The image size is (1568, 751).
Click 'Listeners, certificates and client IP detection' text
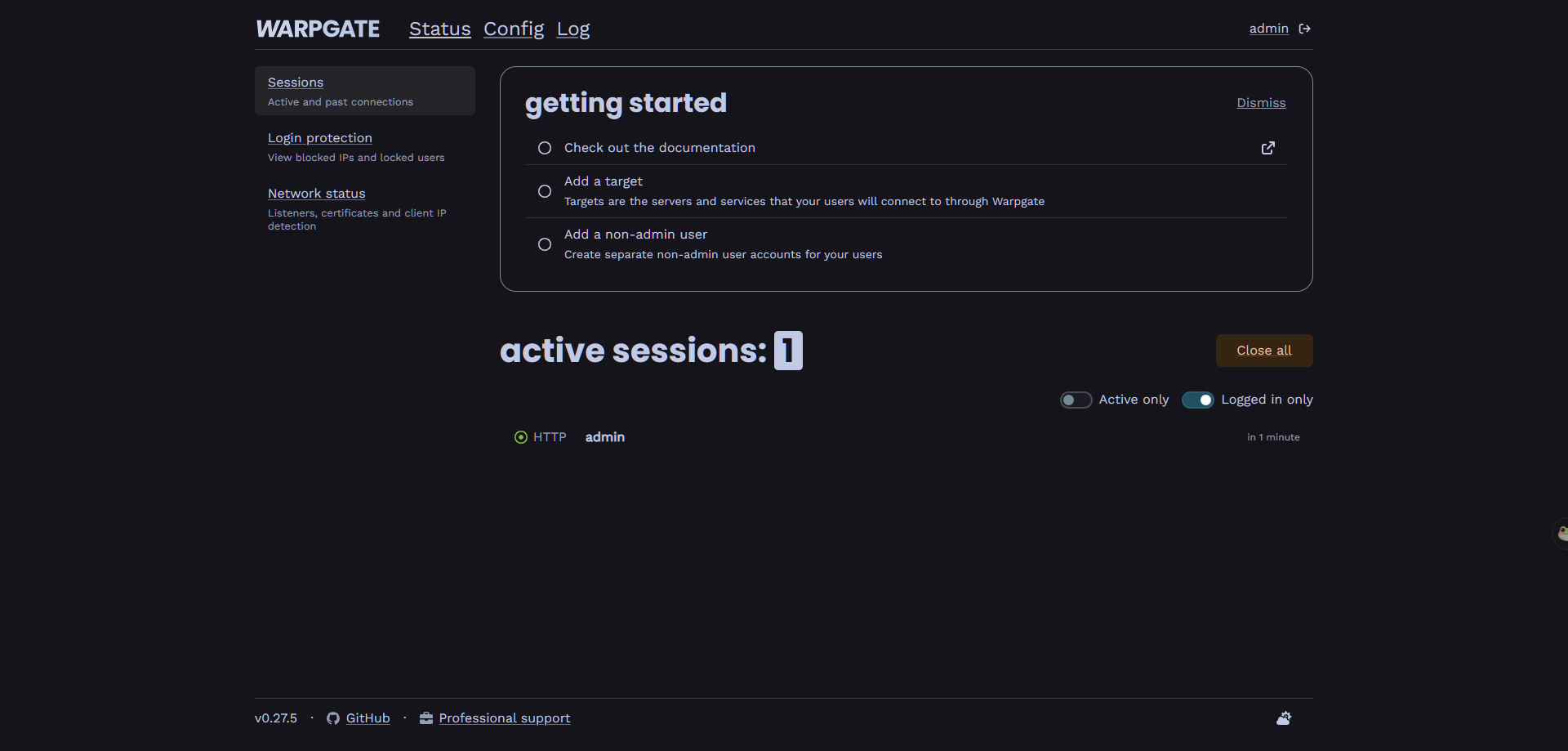coord(357,220)
